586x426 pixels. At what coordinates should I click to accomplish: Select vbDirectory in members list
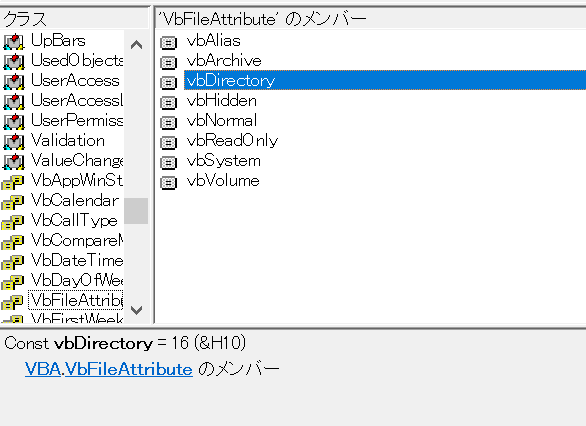pyautogui.click(x=385, y=80)
